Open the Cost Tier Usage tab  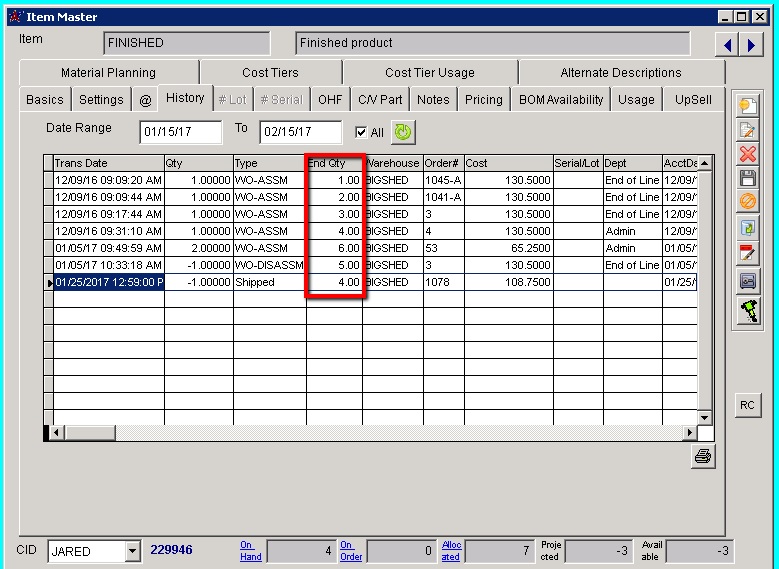pos(430,73)
